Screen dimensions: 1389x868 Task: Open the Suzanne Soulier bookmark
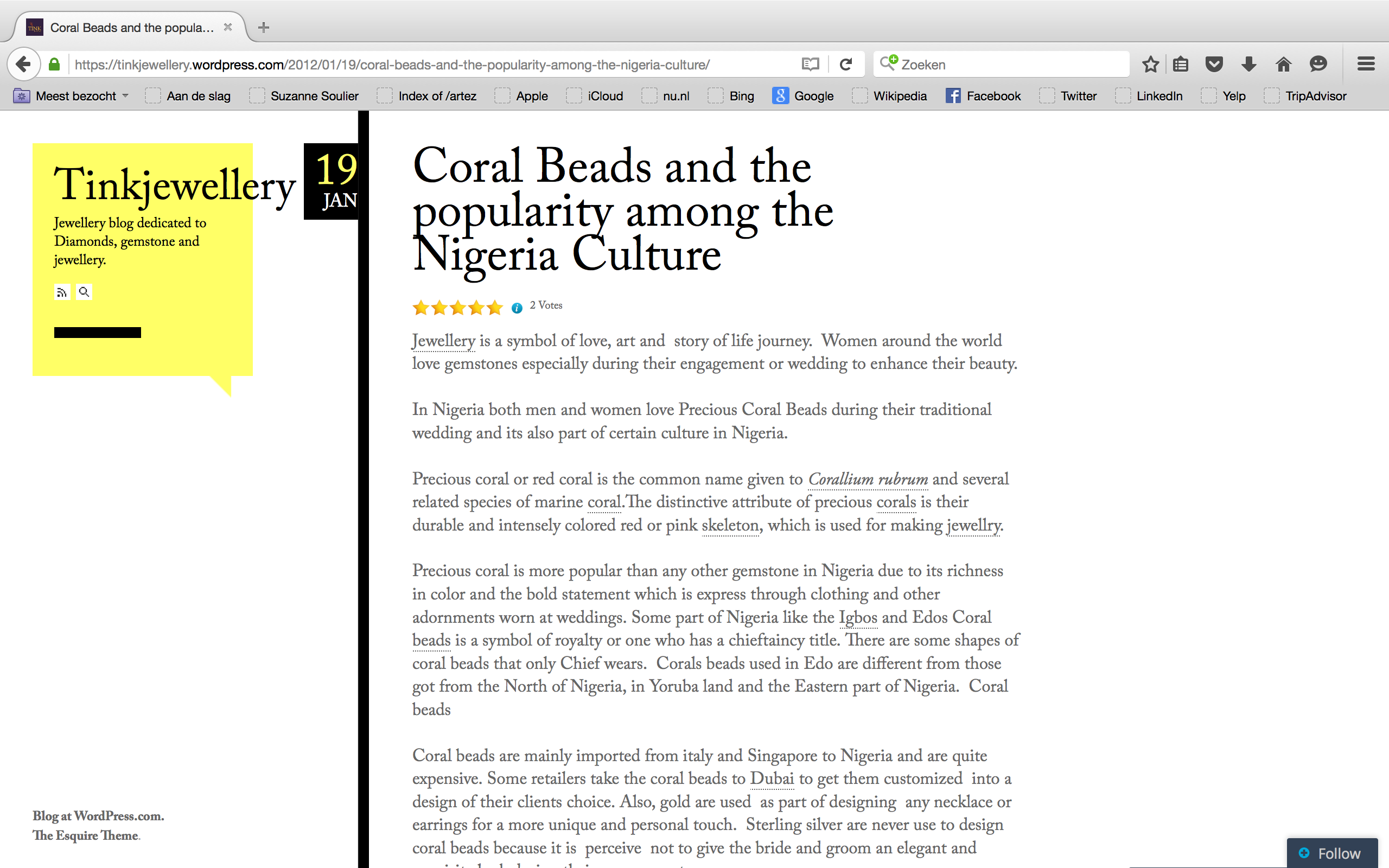[304, 96]
